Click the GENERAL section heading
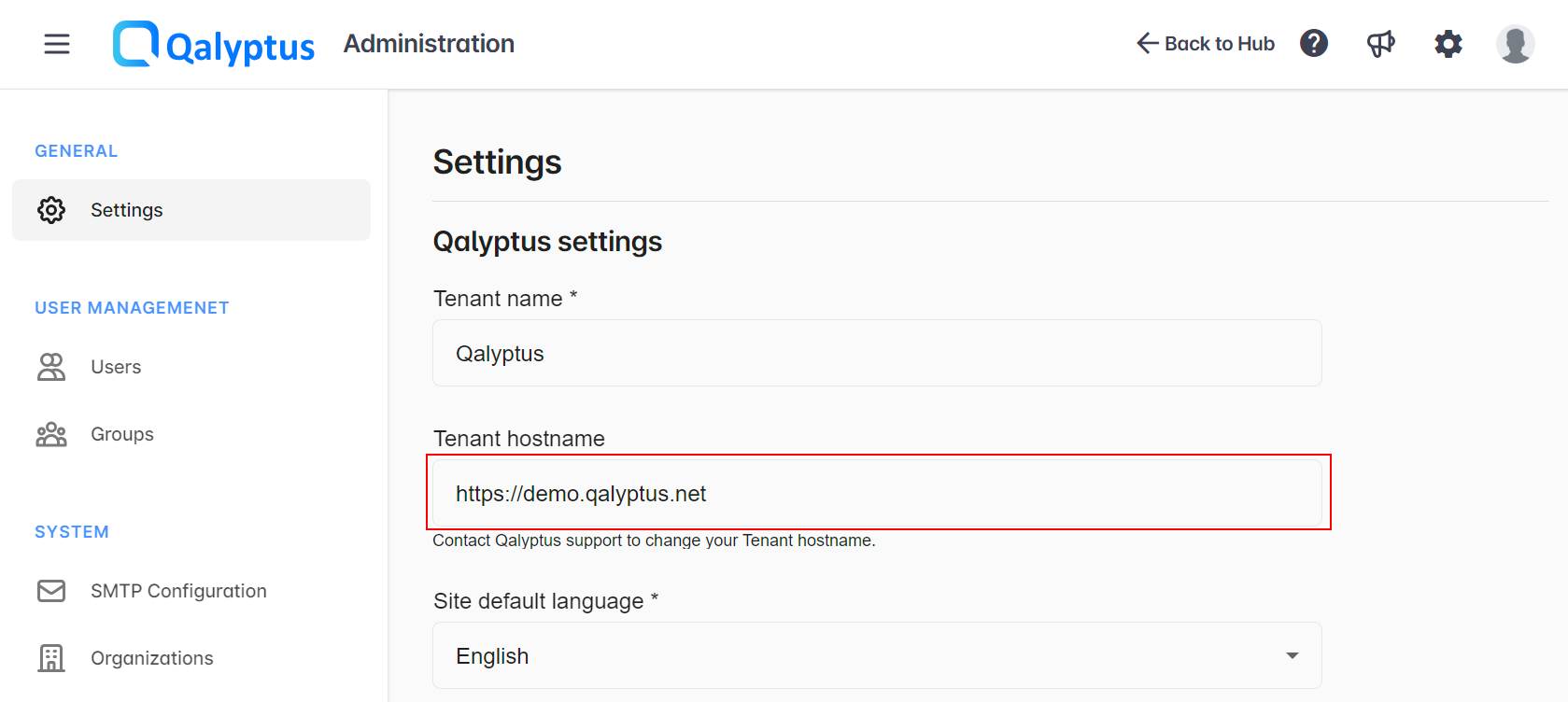Image resolution: width=1568 pixels, height=702 pixels. point(77,151)
